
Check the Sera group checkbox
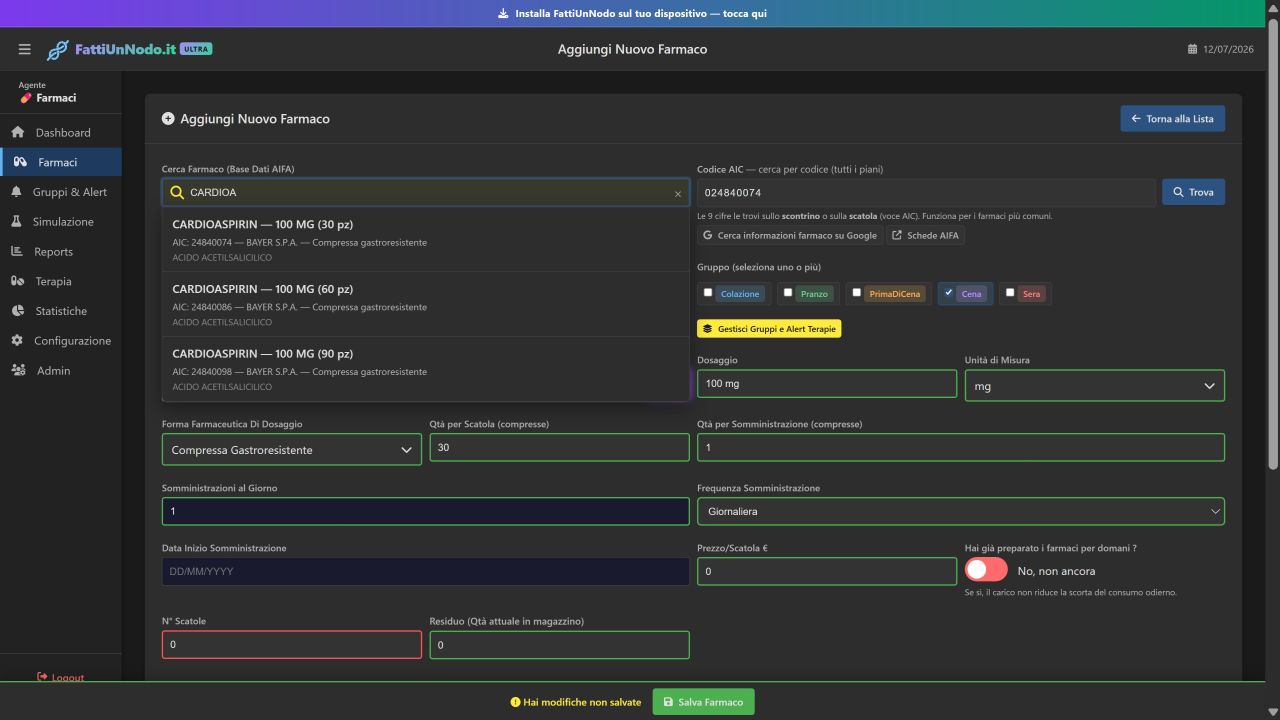1010,292
